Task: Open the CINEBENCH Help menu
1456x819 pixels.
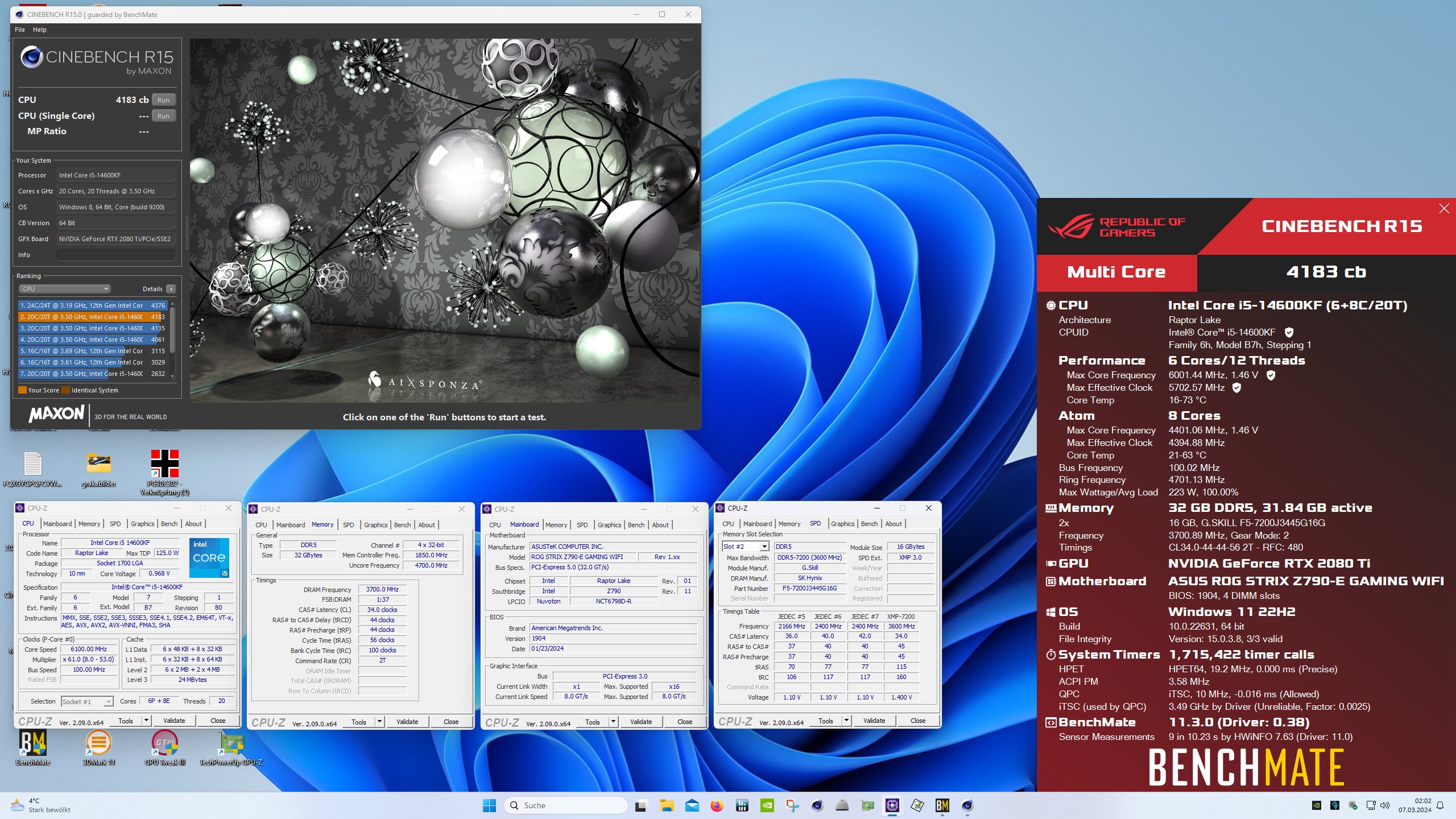Action: point(40,30)
